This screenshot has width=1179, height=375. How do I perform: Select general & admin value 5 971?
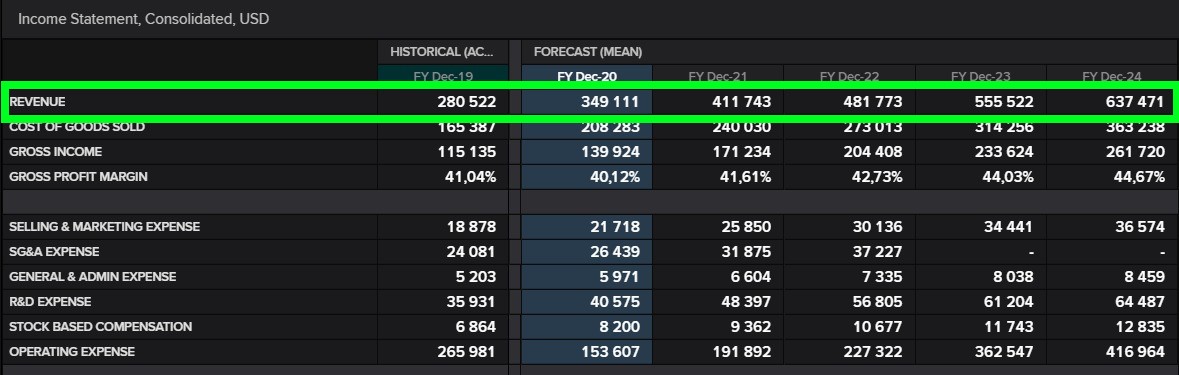[619, 277]
